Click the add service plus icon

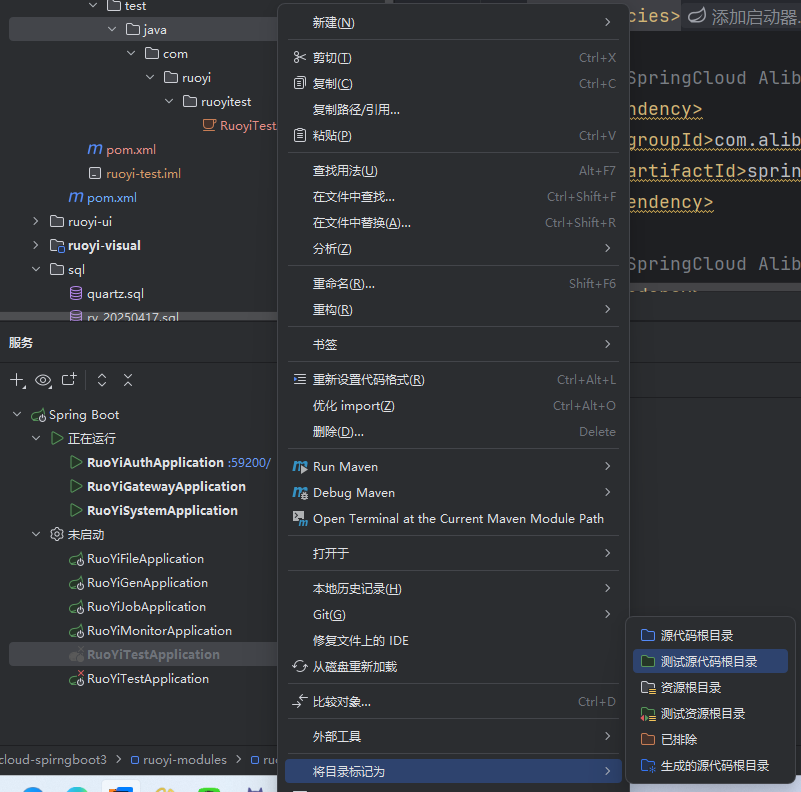(17, 380)
